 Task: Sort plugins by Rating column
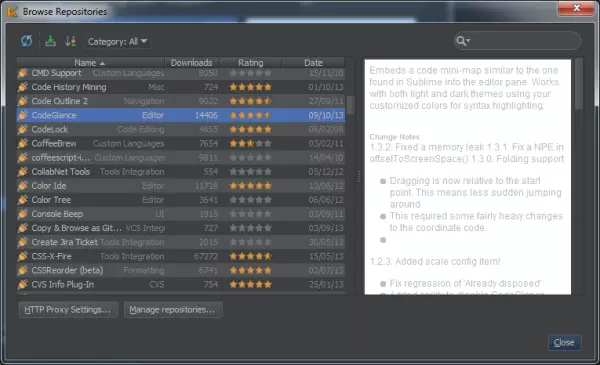[251, 62]
